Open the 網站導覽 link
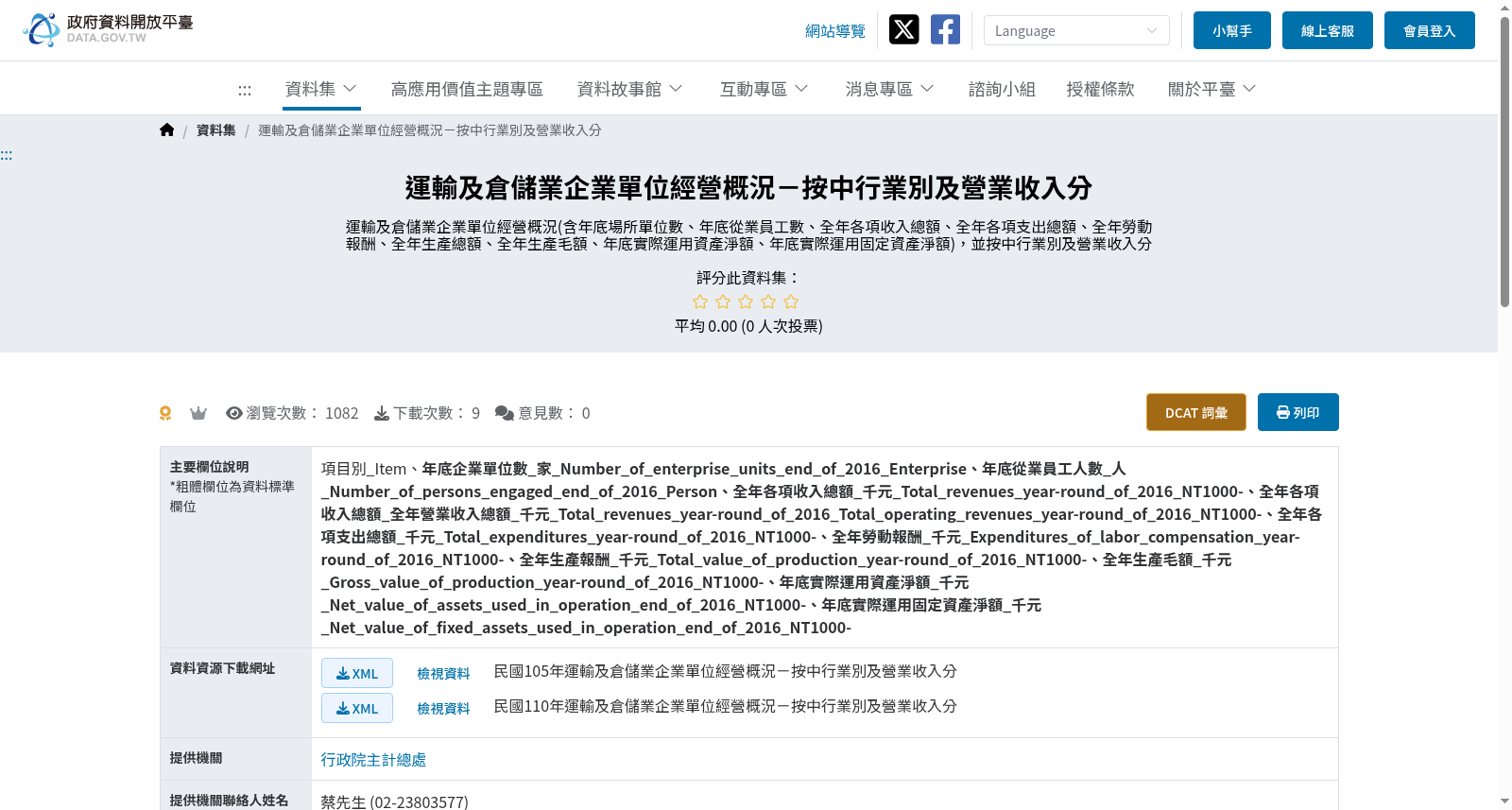The width and height of the screenshot is (1512, 810). tap(835, 31)
